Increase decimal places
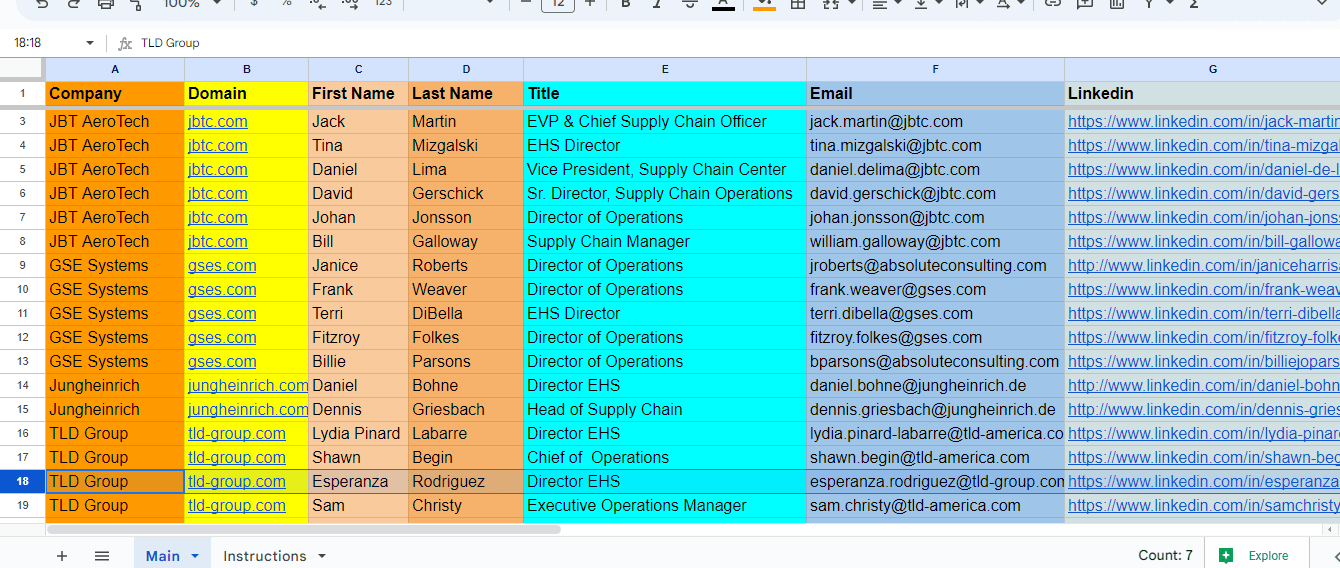The width and height of the screenshot is (1340, 568). click(x=350, y=4)
